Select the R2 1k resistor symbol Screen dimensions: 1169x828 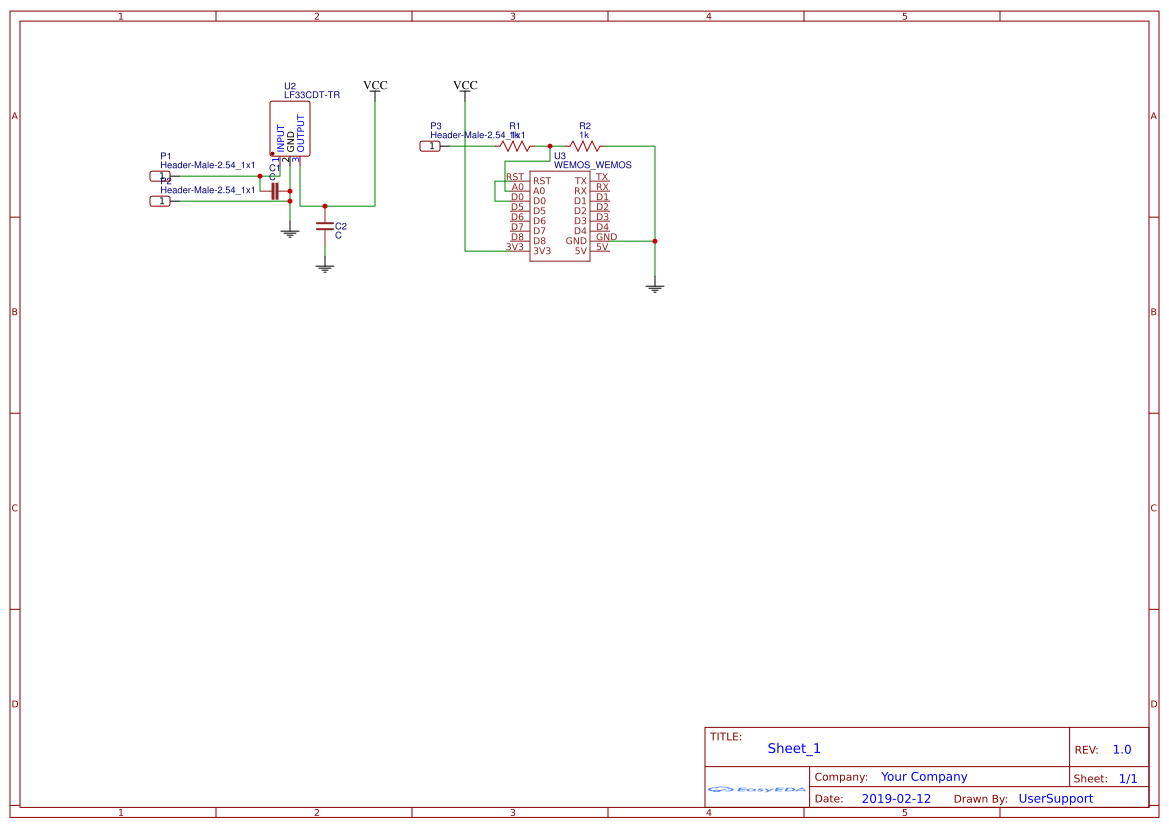(x=585, y=146)
